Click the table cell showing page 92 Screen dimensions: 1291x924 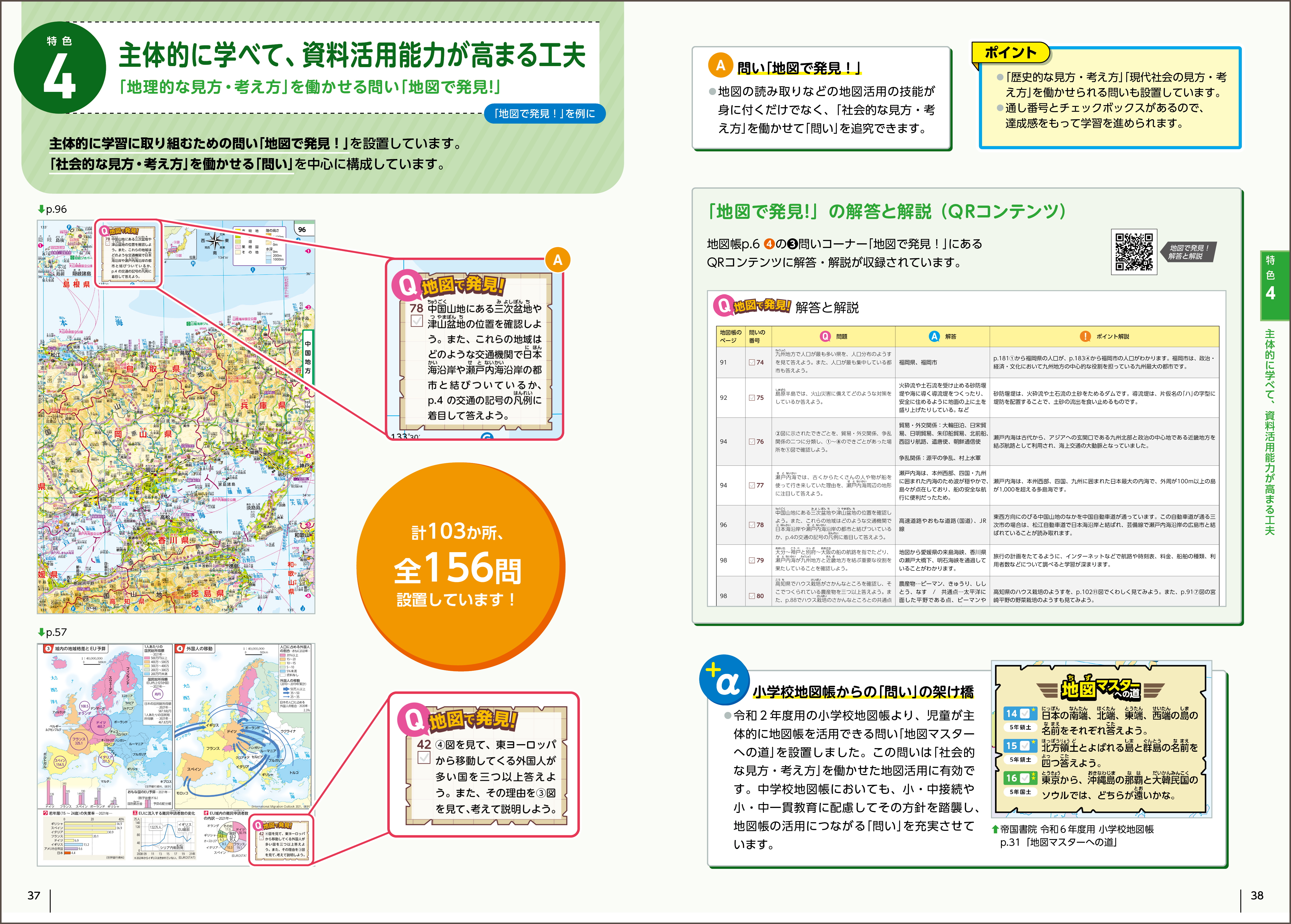[x=731, y=398]
